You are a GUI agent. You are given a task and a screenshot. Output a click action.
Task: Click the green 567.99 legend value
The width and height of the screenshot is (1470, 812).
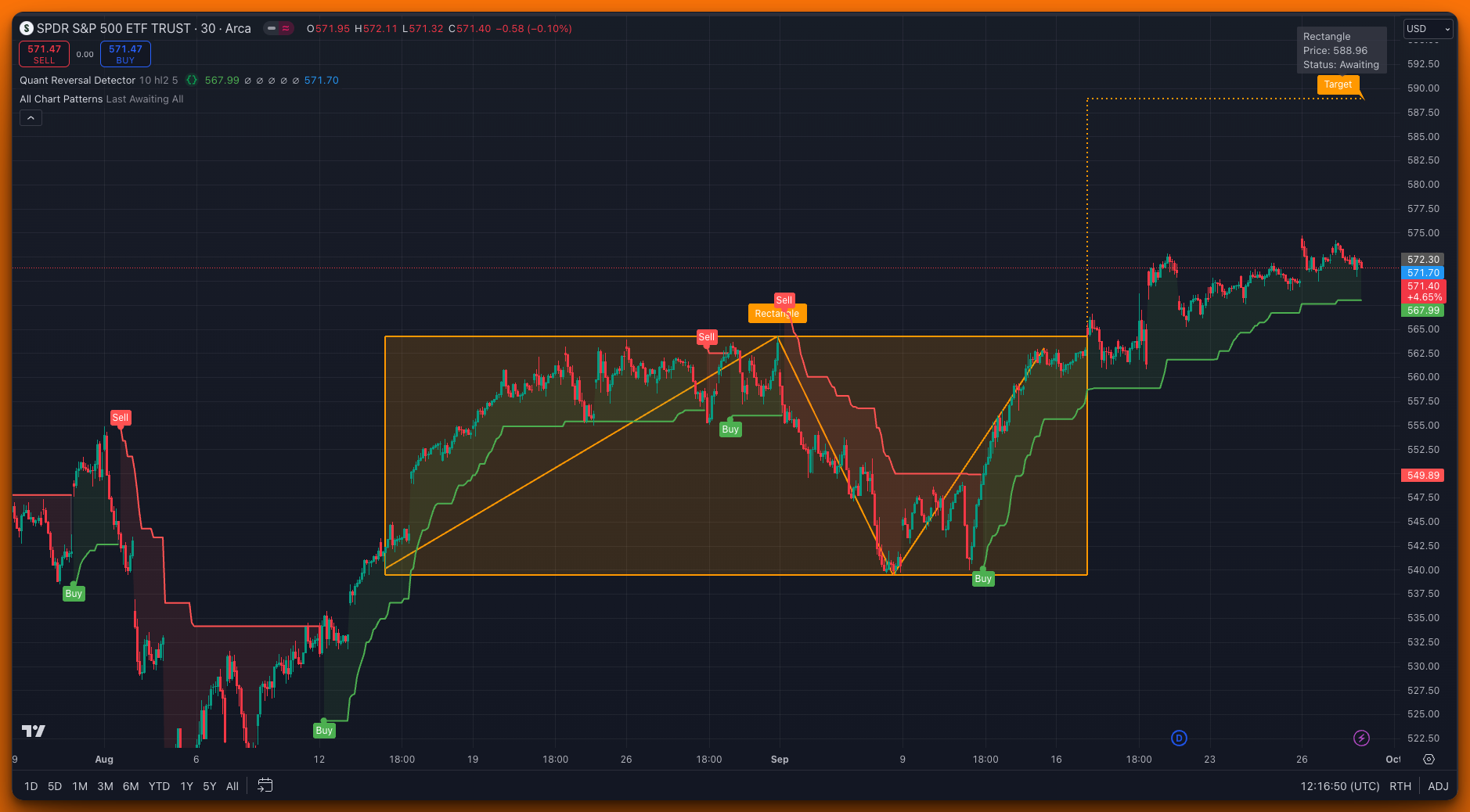(x=222, y=80)
